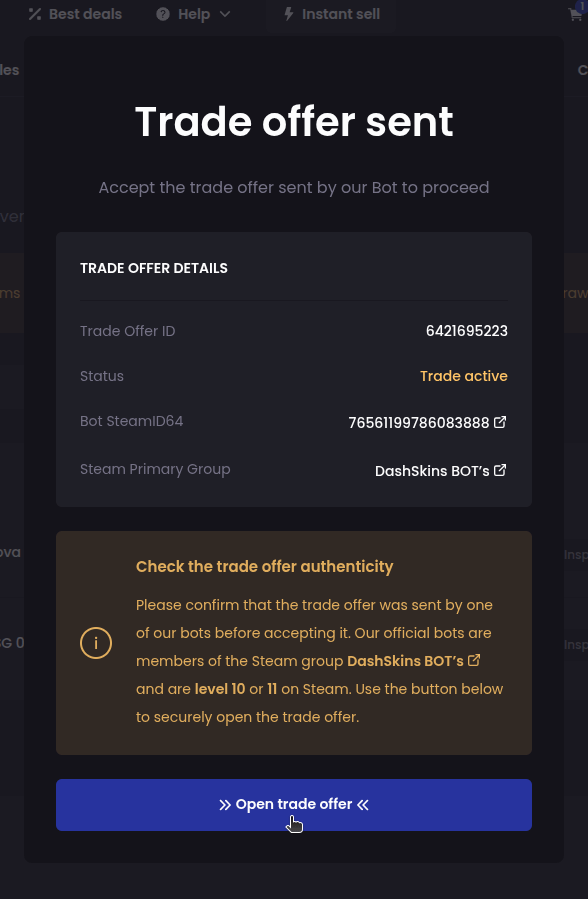Select Best deals in the top bar
Viewport: 588px width, 899px height.
pyautogui.click(x=85, y=14)
